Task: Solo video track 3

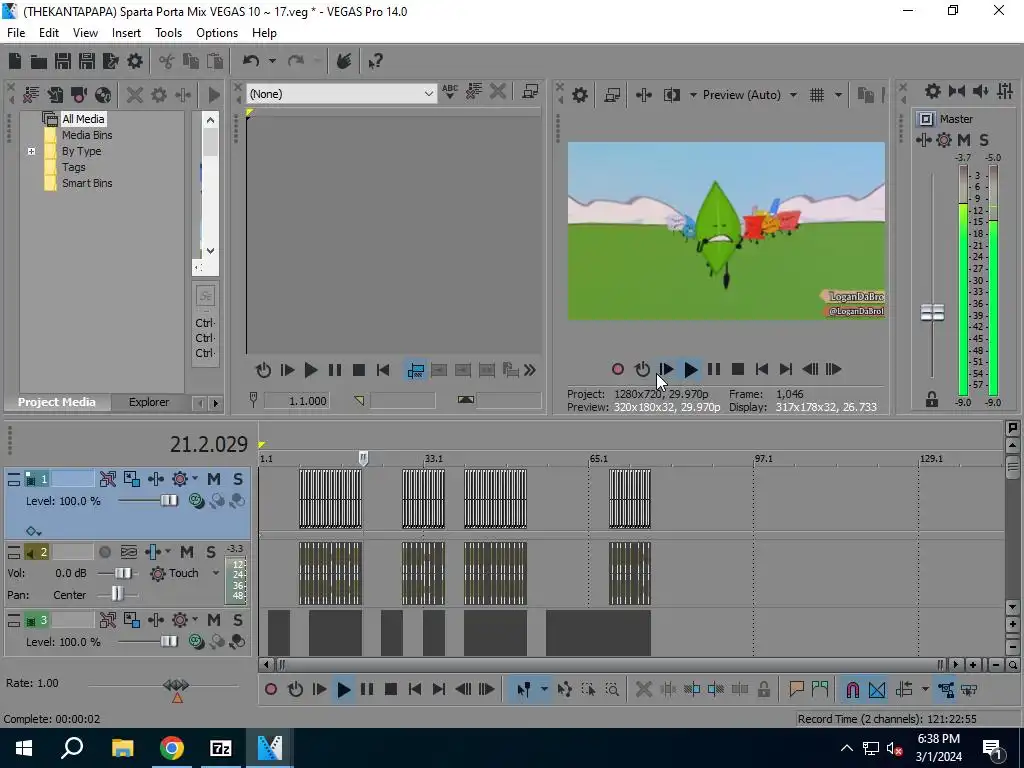Action: tap(238, 620)
